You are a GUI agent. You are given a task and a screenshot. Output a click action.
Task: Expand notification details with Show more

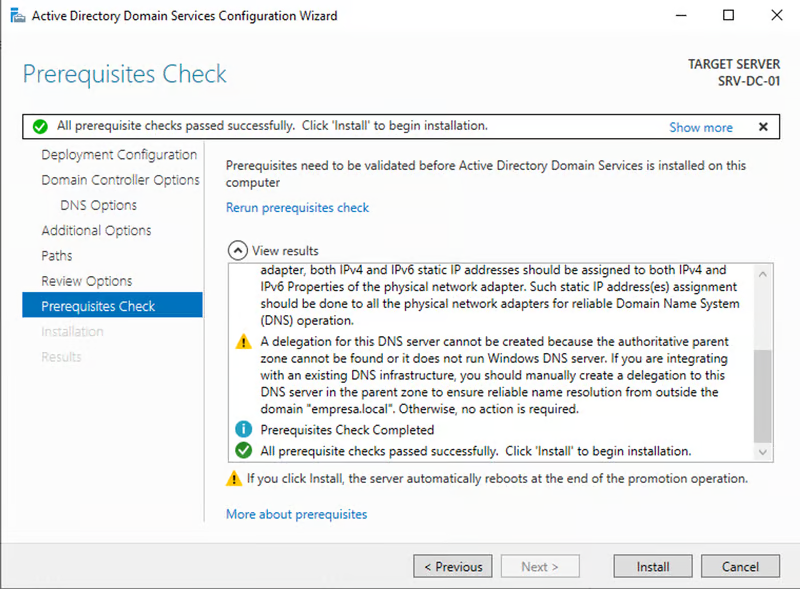coord(700,128)
